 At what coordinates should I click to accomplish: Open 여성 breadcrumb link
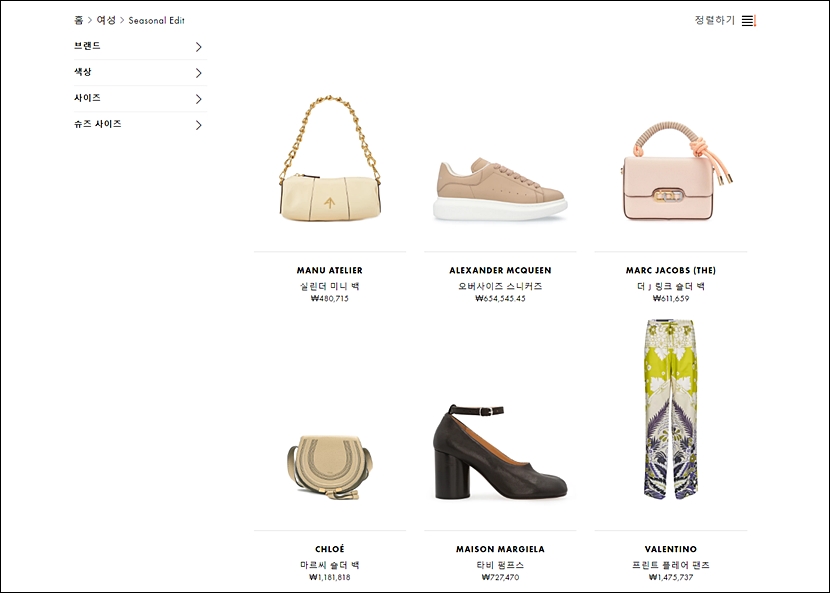pyautogui.click(x=106, y=20)
